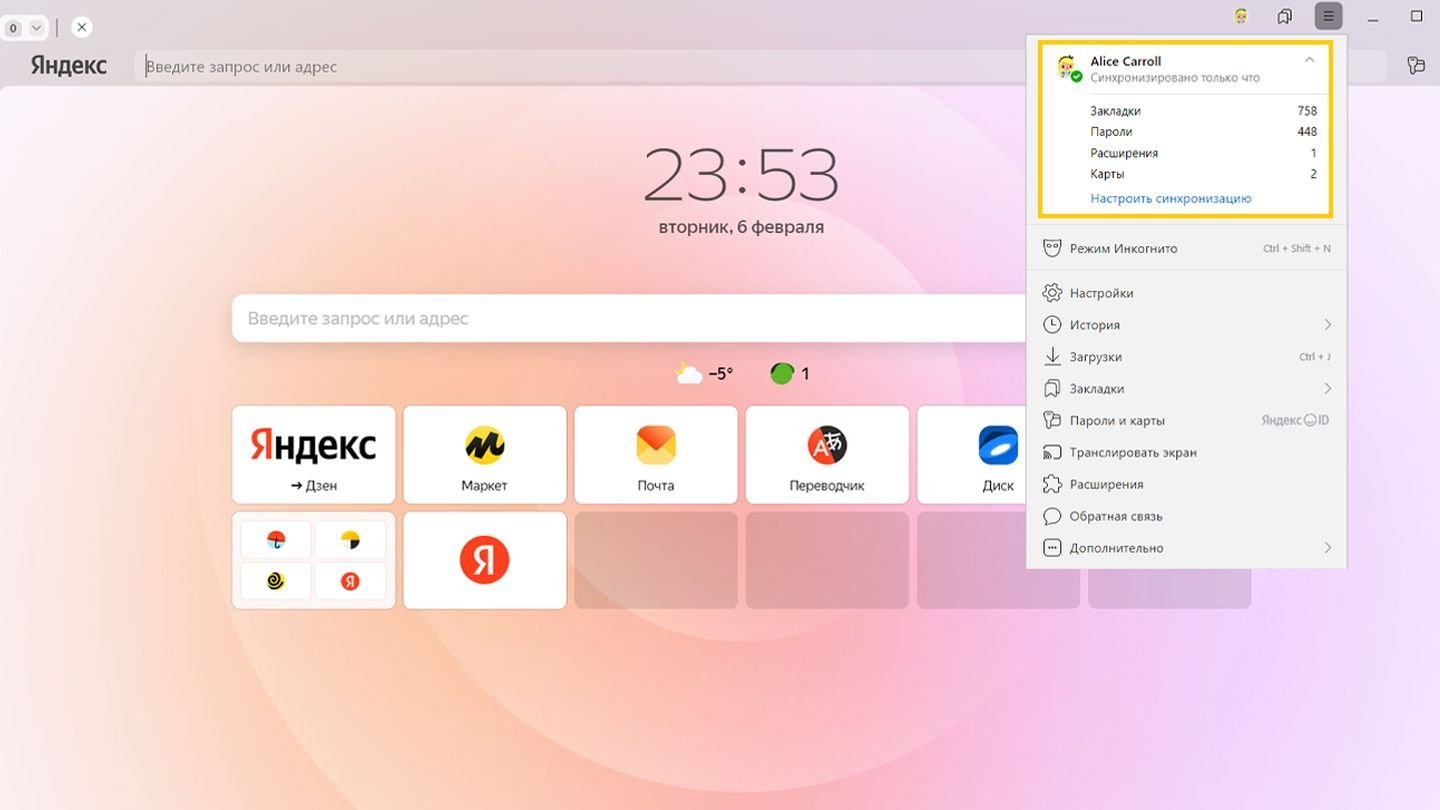Open Настройки from the menu
Image resolution: width=1440 pixels, height=810 pixels.
1186,293
